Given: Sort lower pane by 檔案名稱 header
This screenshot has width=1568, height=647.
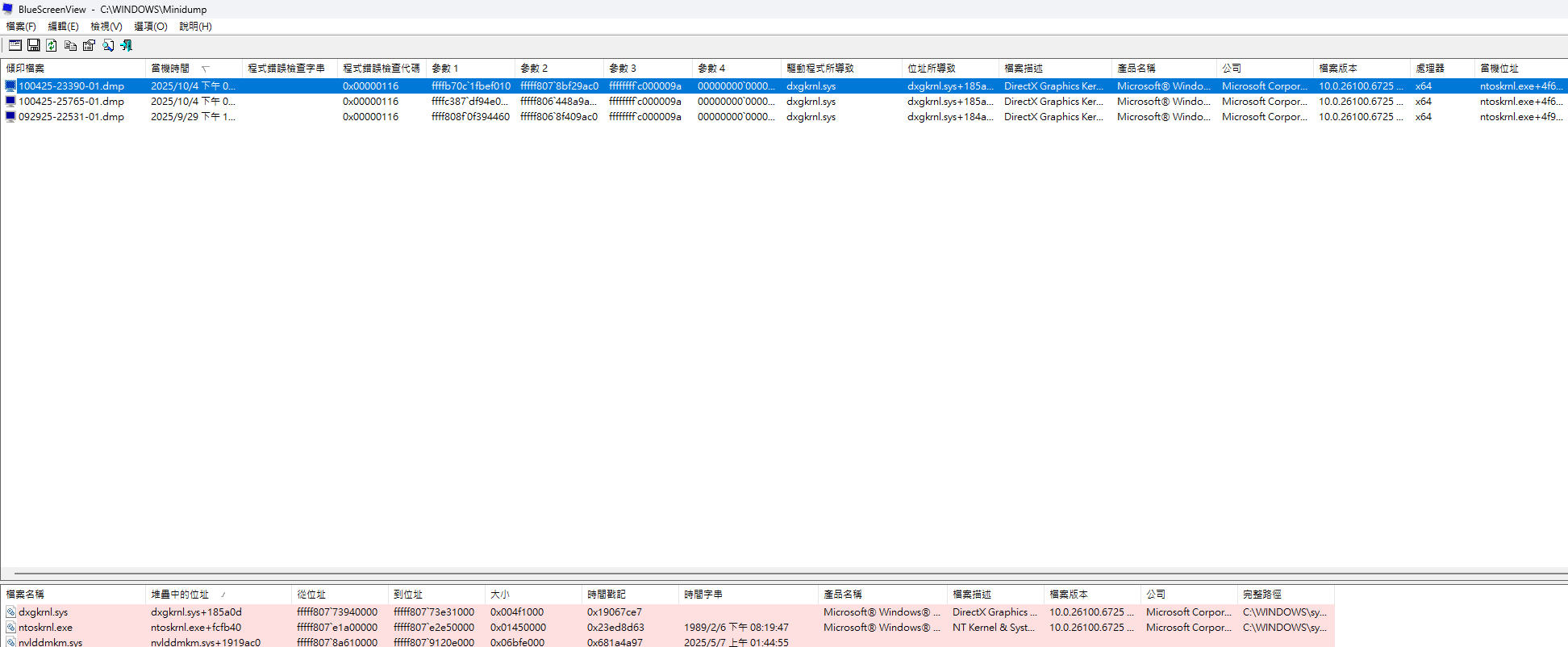Looking at the screenshot, I should pyautogui.click(x=73, y=594).
